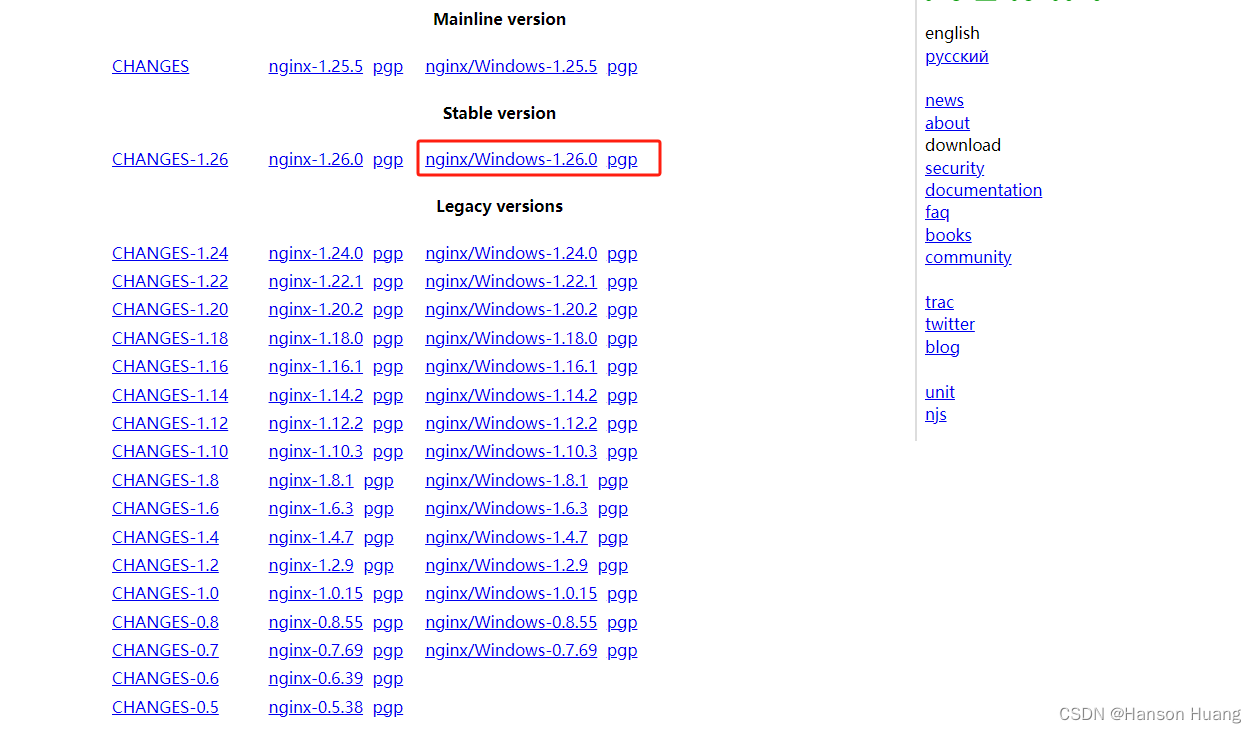Image resolution: width=1256 pixels, height=733 pixels.
Task: Open CHANGES-0.8 link
Action: coord(165,622)
